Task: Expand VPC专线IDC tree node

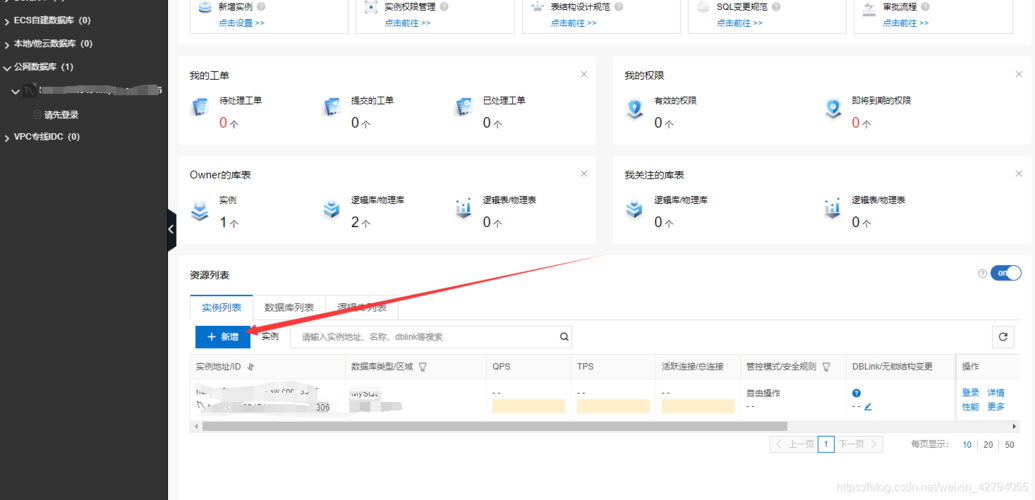Action: 7,137
